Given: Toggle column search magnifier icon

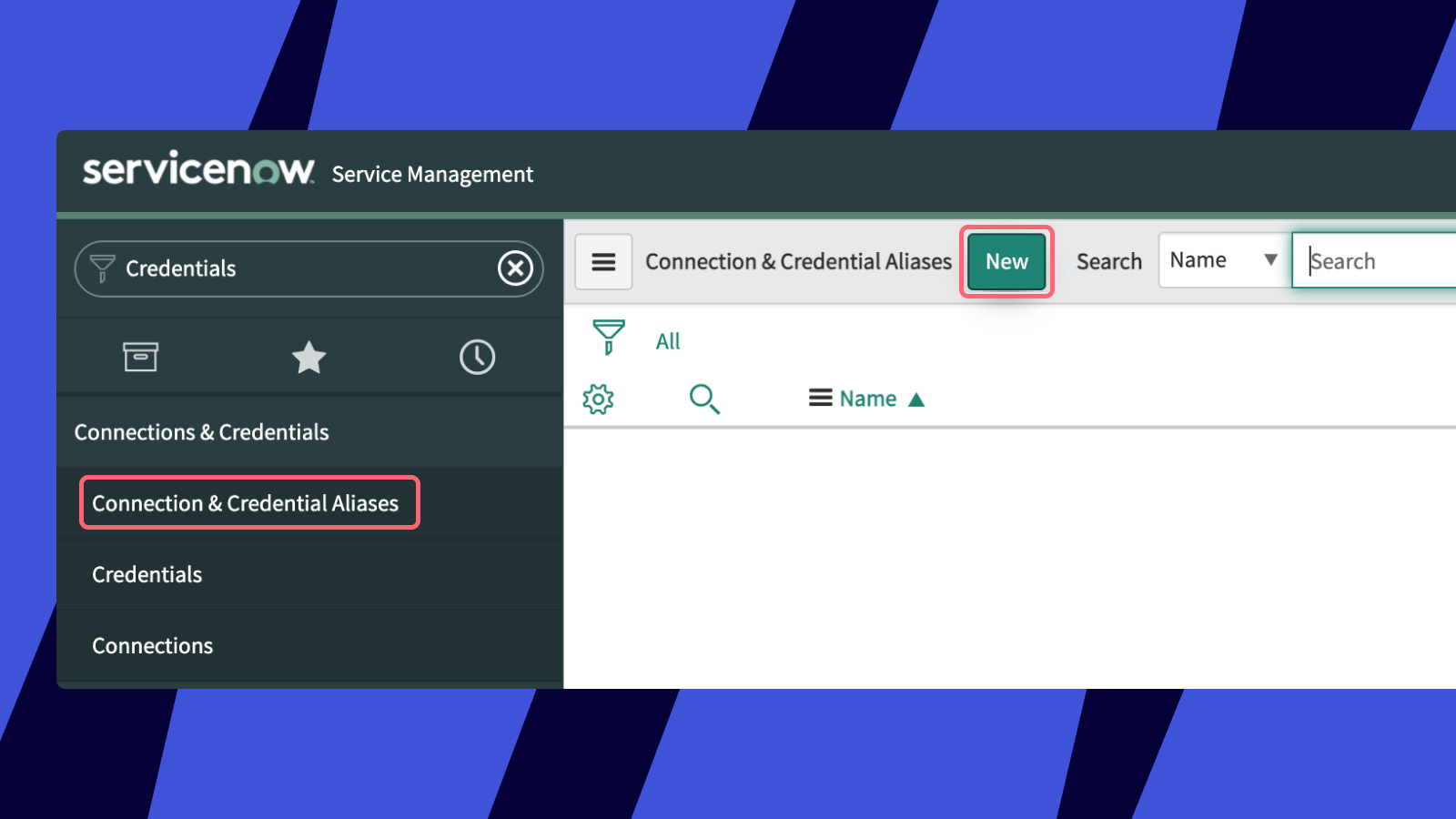Looking at the screenshot, I should (704, 399).
